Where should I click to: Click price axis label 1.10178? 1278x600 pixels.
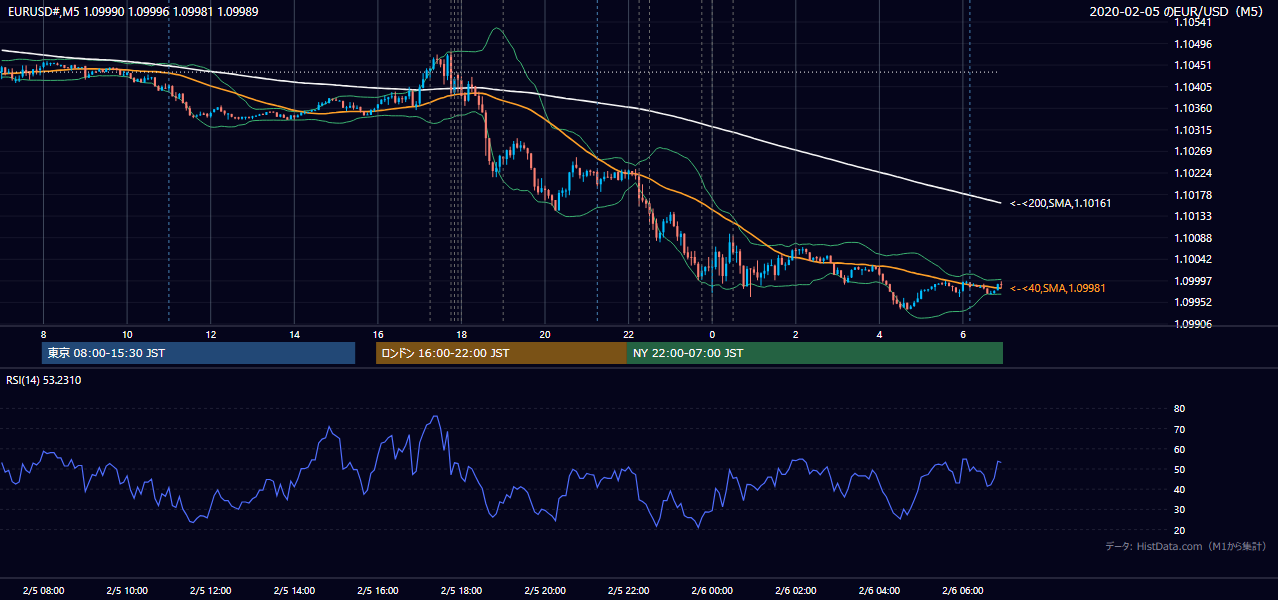tap(1192, 195)
